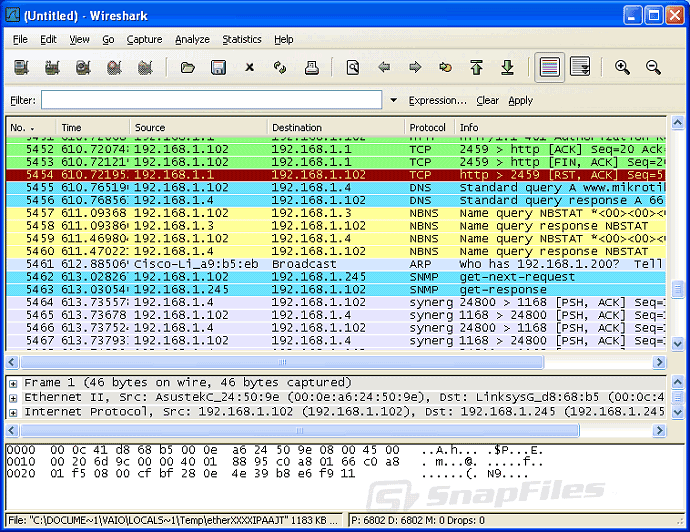Reload the capture file icon
Screen dimensions: 690x532
click(x=280, y=67)
